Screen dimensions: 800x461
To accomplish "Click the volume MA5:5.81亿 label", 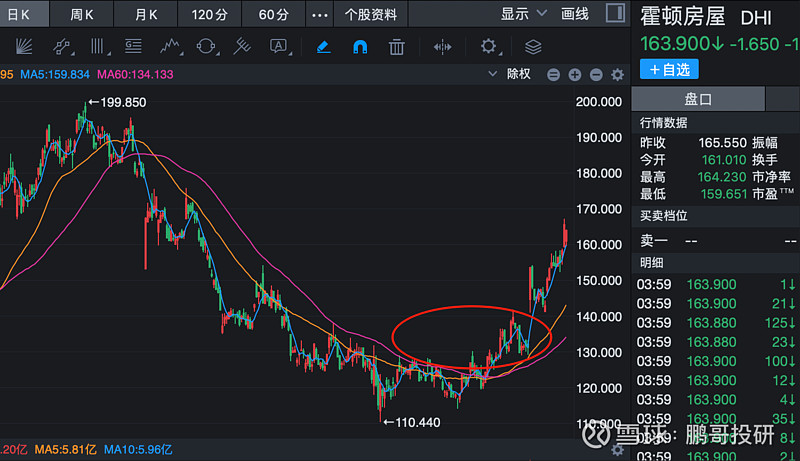I will (x=66, y=450).
